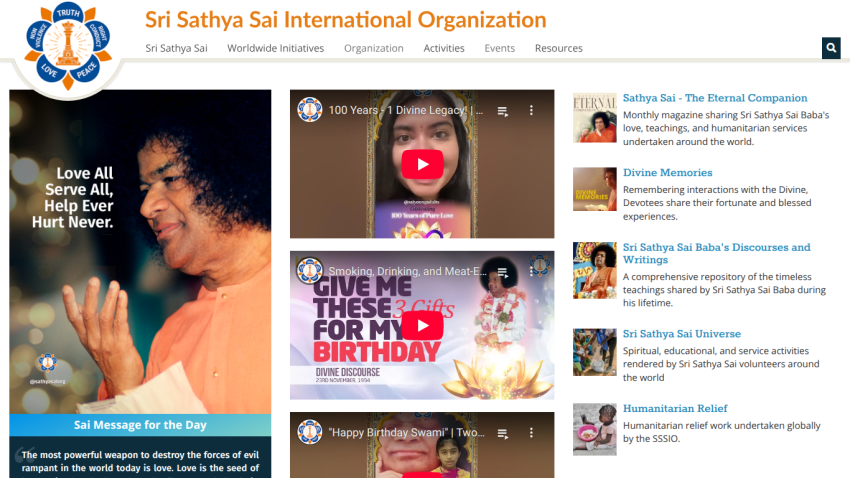This screenshot has width=850, height=478.
Task: Click 'A comprehensive repository of the timeless' description
Action: pyautogui.click(x=724, y=290)
